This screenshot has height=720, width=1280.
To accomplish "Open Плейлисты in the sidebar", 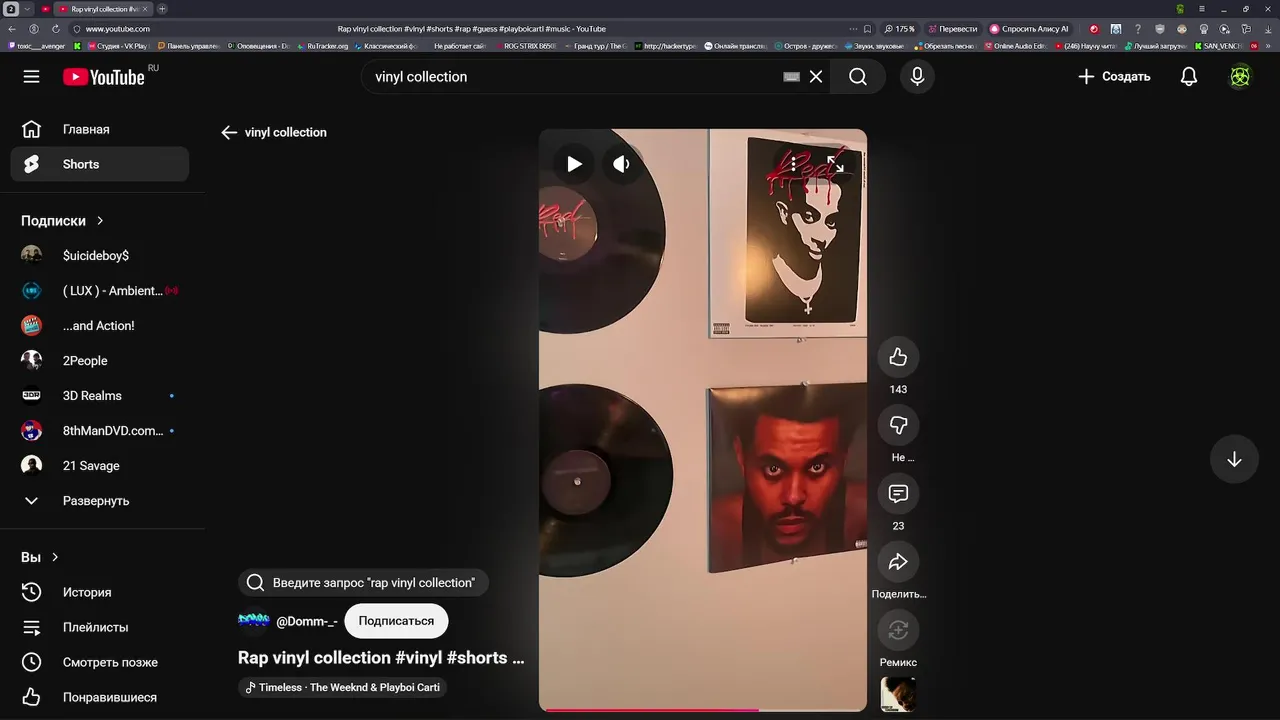I will pyautogui.click(x=99, y=627).
